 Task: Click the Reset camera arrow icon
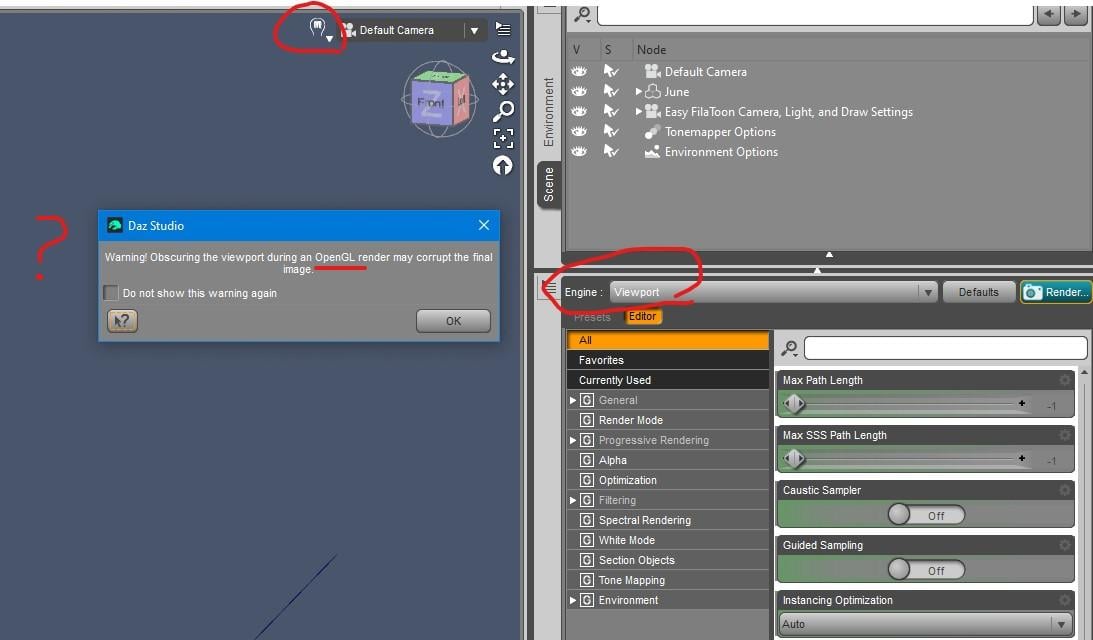click(x=503, y=165)
